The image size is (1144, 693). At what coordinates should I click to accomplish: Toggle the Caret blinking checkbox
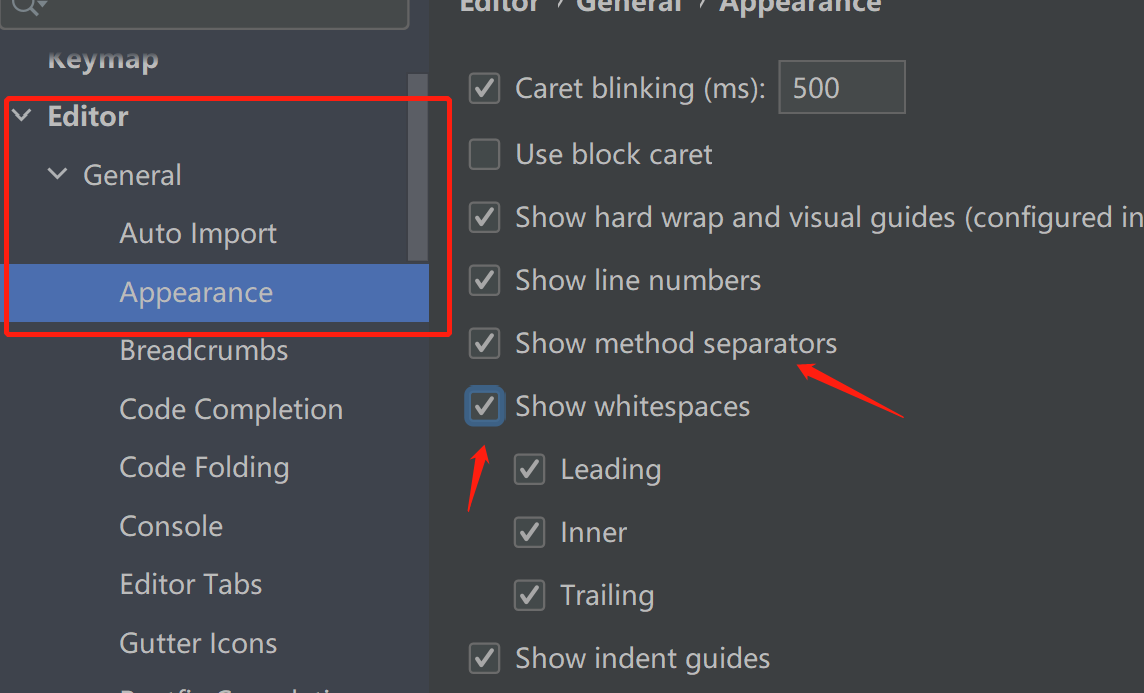[x=485, y=88]
